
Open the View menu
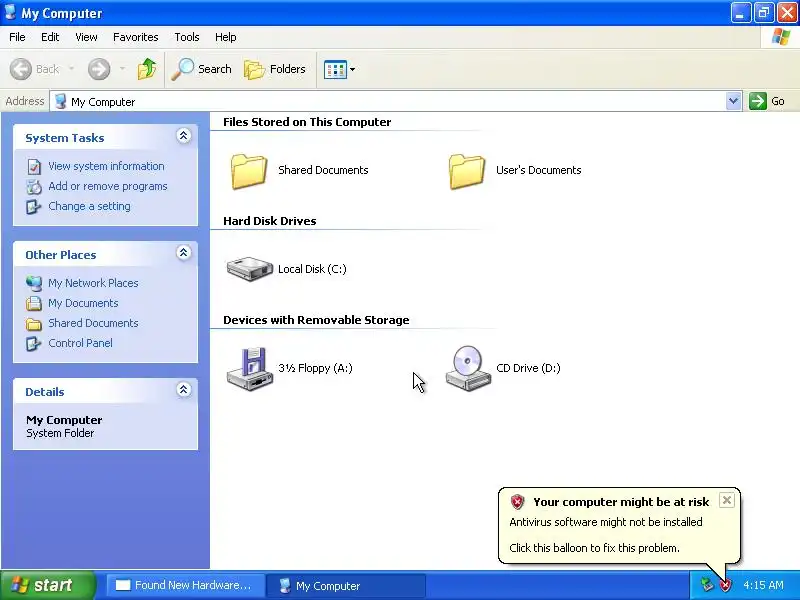(x=86, y=37)
